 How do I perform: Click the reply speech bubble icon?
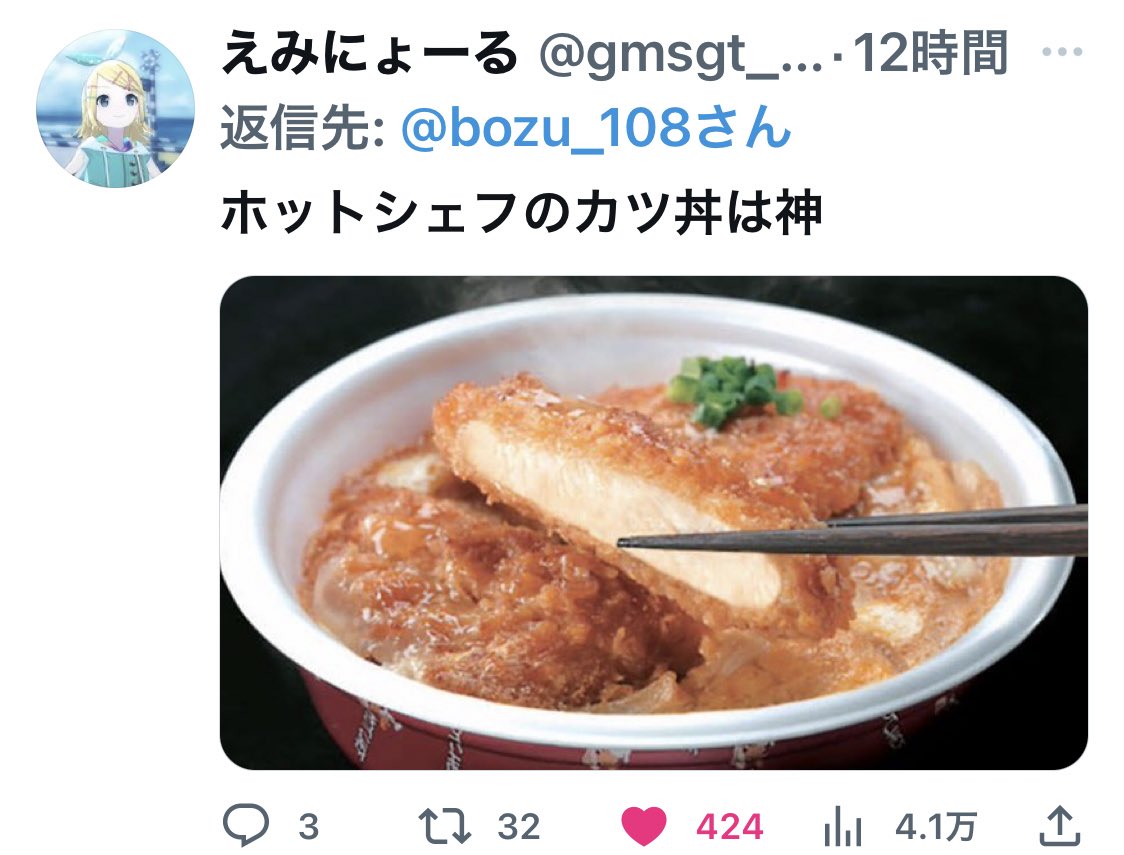(246, 824)
